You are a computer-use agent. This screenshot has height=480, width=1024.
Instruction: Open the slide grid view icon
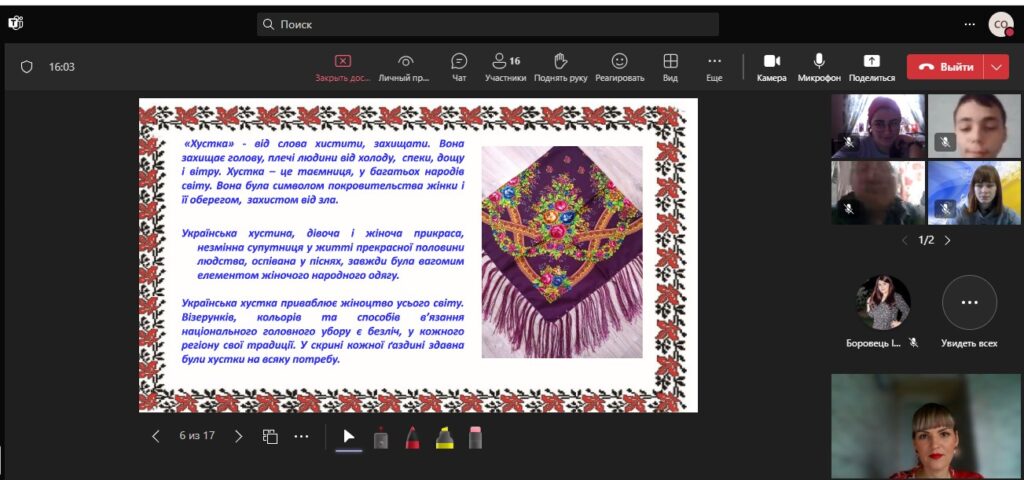coord(270,436)
